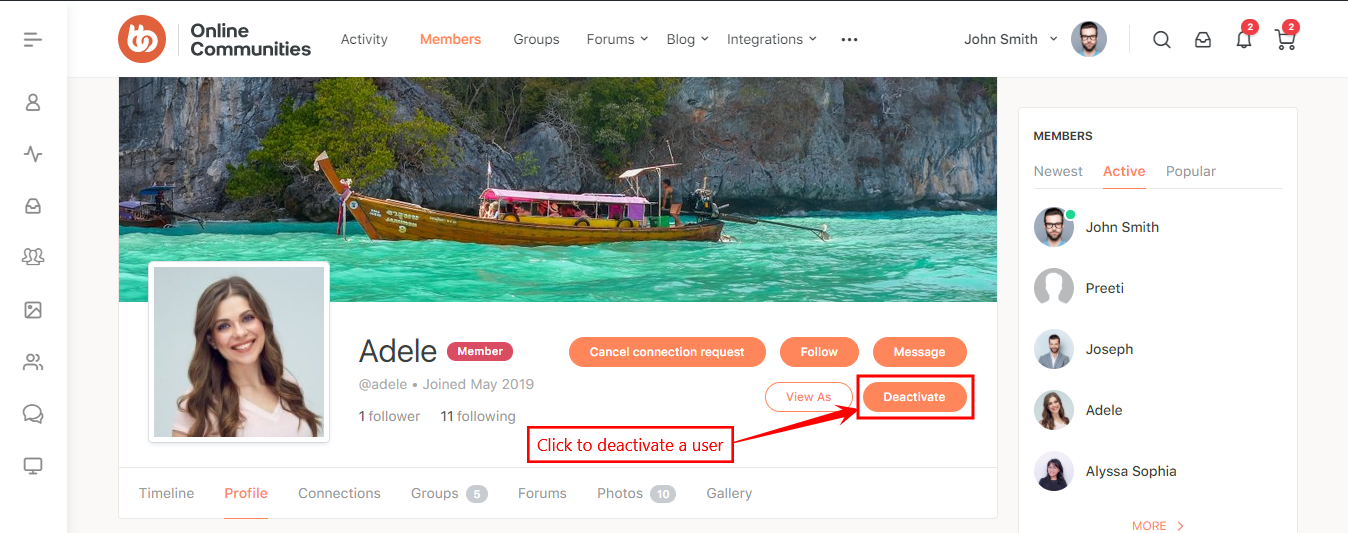Switch to the Profile tab
This screenshot has width=1348, height=533.
(x=246, y=493)
